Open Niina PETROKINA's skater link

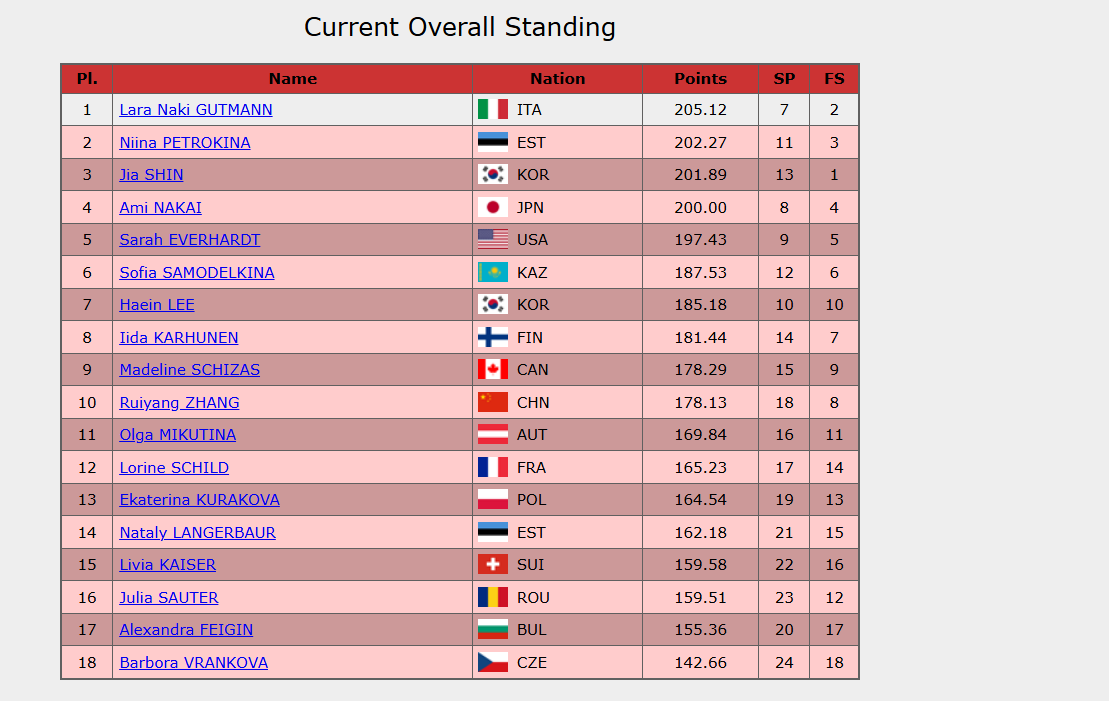185,143
